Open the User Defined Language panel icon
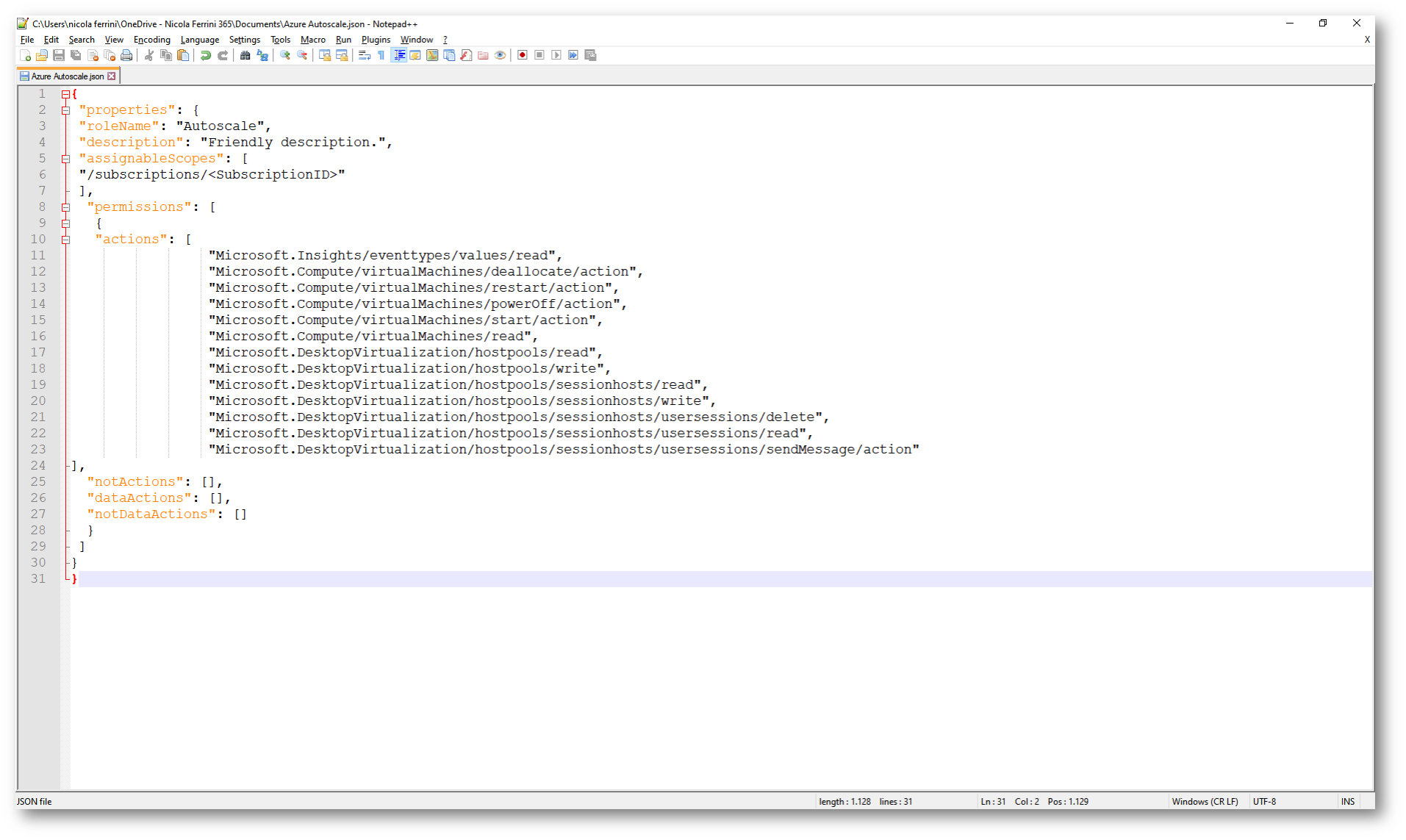The height and width of the screenshot is (840, 1406). 415,55
